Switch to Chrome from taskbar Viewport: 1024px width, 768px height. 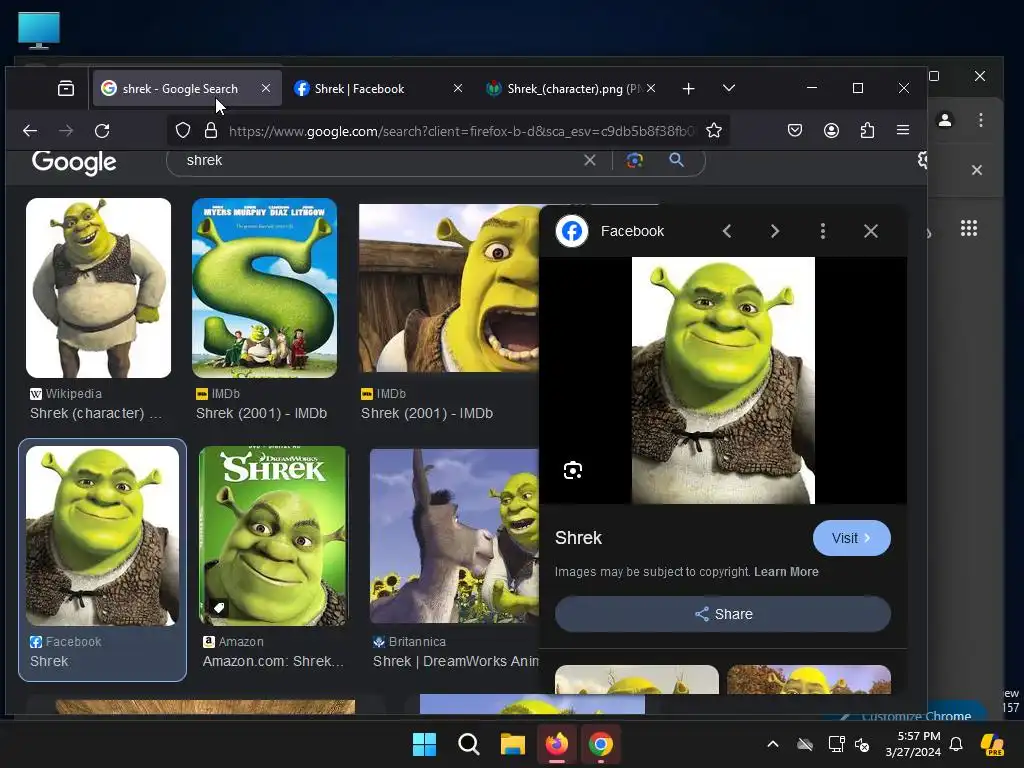click(x=600, y=744)
